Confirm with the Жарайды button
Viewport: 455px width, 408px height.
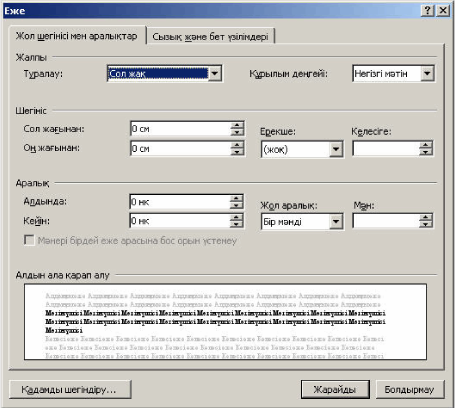pyautogui.click(x=335, y=389)
